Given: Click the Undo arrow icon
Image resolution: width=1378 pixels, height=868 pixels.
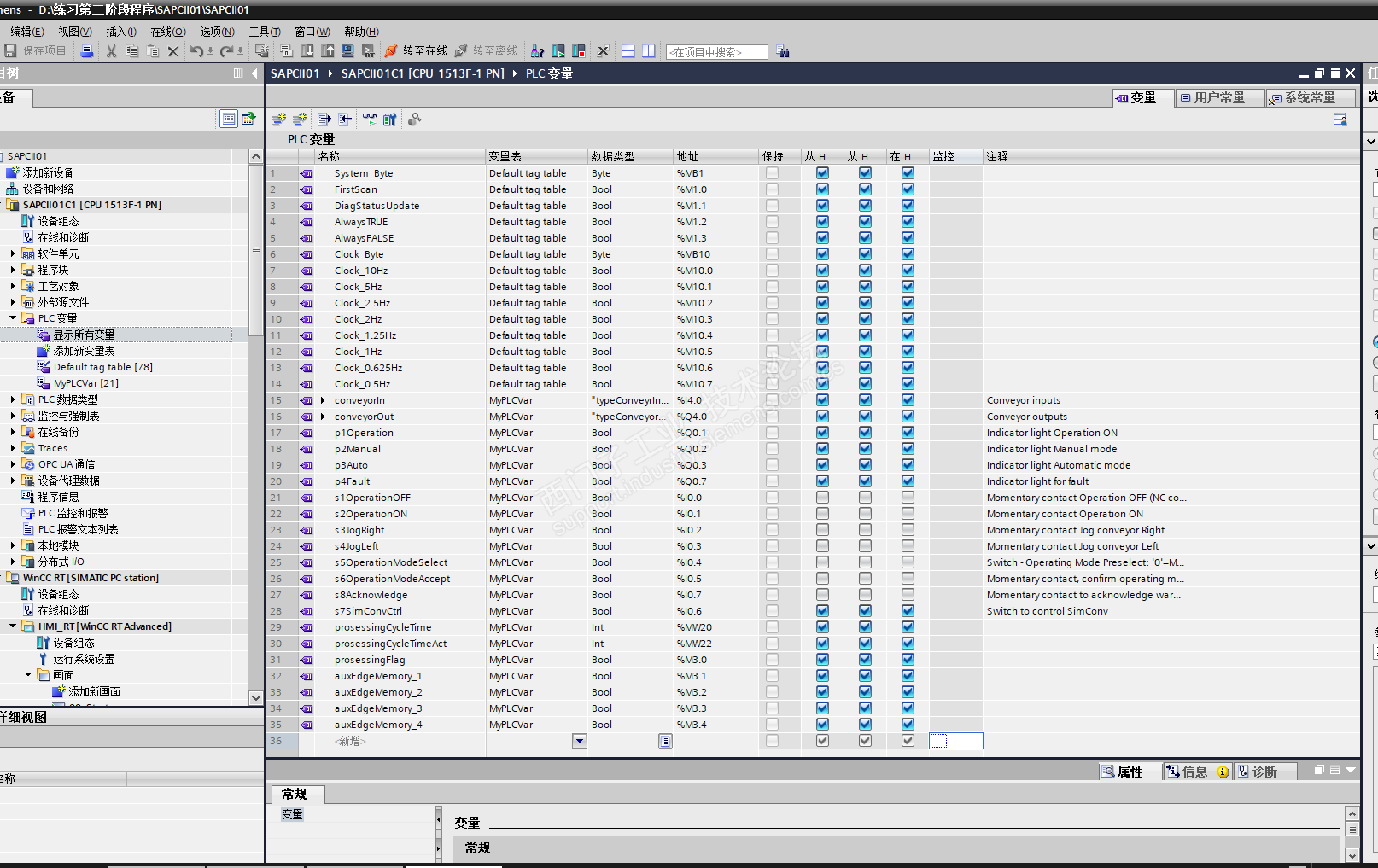Looking at the screenshot, I should point(196,51).
